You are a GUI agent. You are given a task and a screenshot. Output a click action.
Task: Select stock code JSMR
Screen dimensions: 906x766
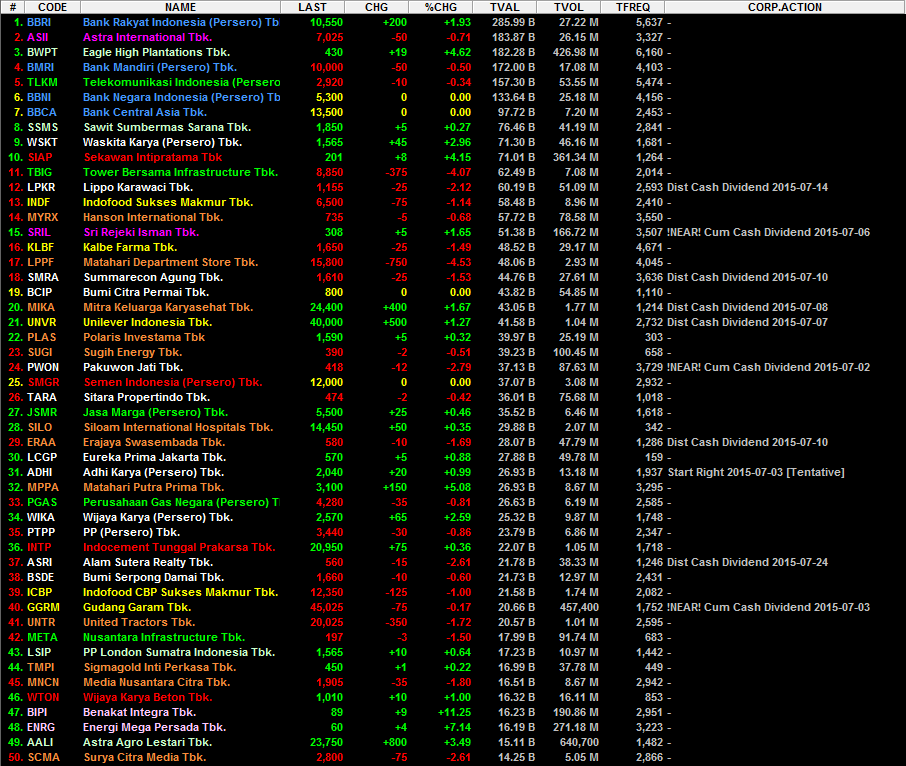(42, 412)
